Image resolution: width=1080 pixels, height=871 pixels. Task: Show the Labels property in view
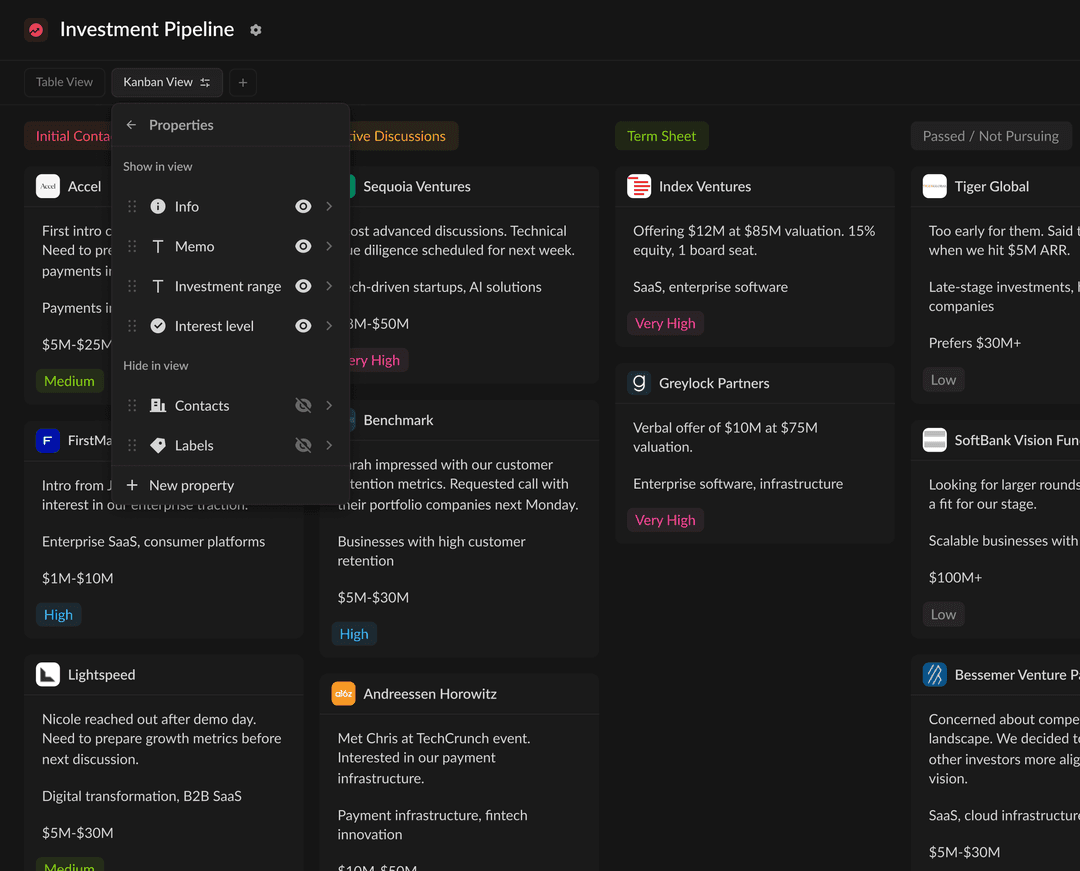pos(303,445)
